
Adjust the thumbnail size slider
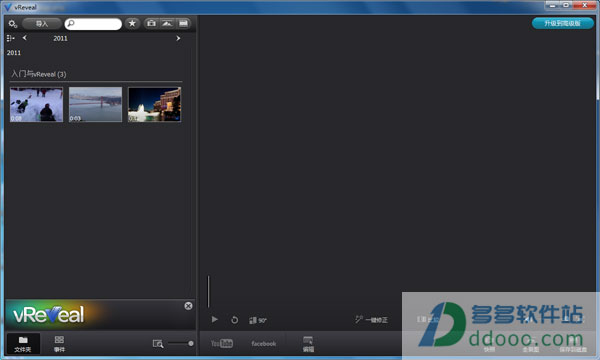181,344
